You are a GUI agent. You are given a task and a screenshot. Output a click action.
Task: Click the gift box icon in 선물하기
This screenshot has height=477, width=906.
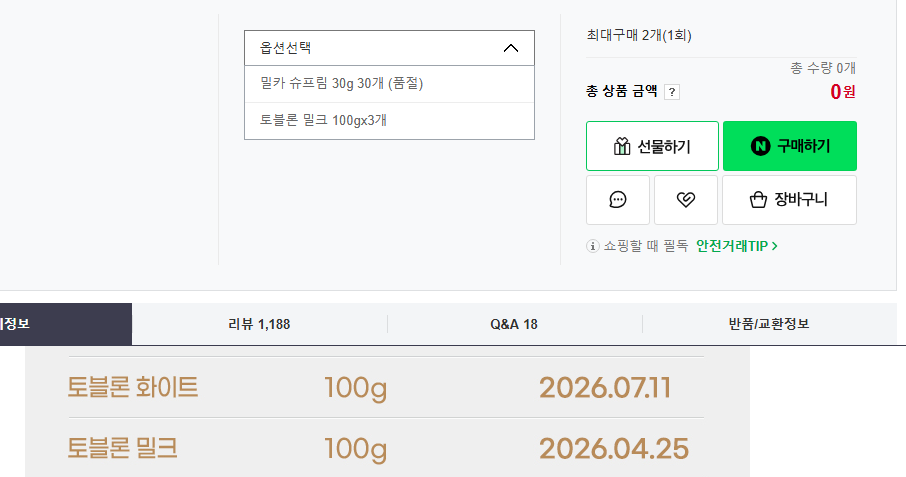[621, 147]
